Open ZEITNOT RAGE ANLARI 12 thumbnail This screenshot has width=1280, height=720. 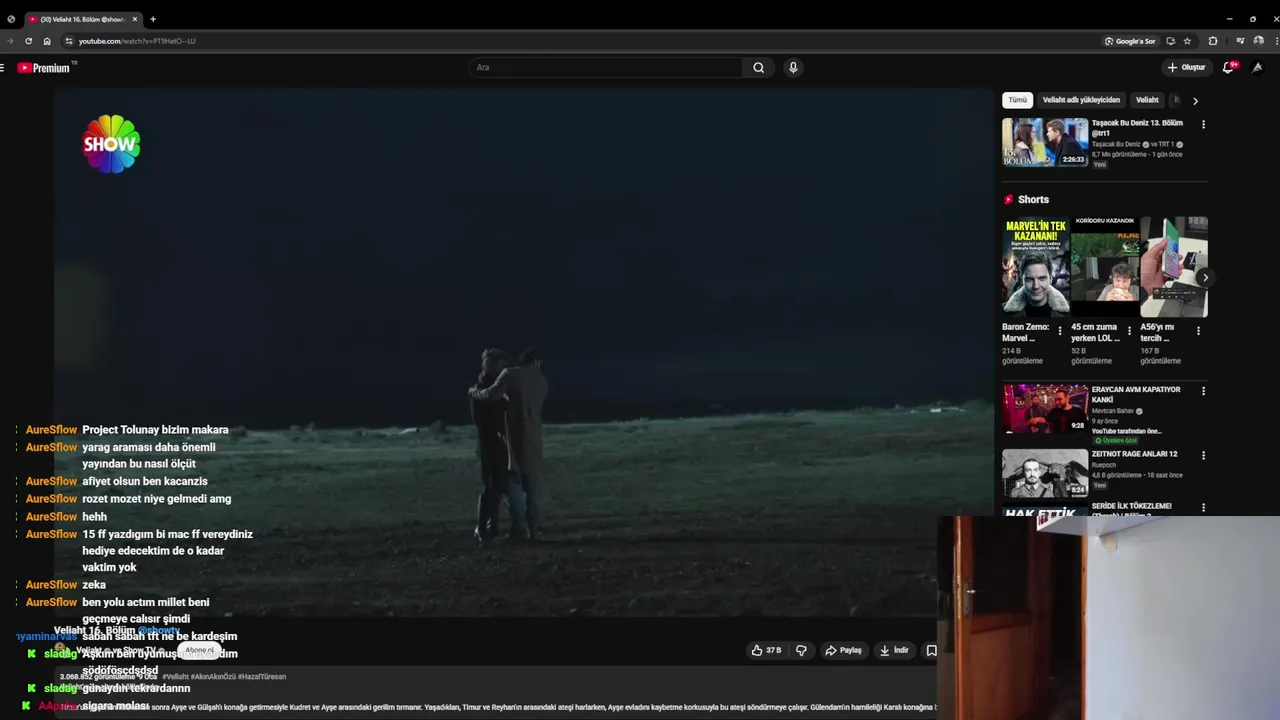click(1045, 473)
